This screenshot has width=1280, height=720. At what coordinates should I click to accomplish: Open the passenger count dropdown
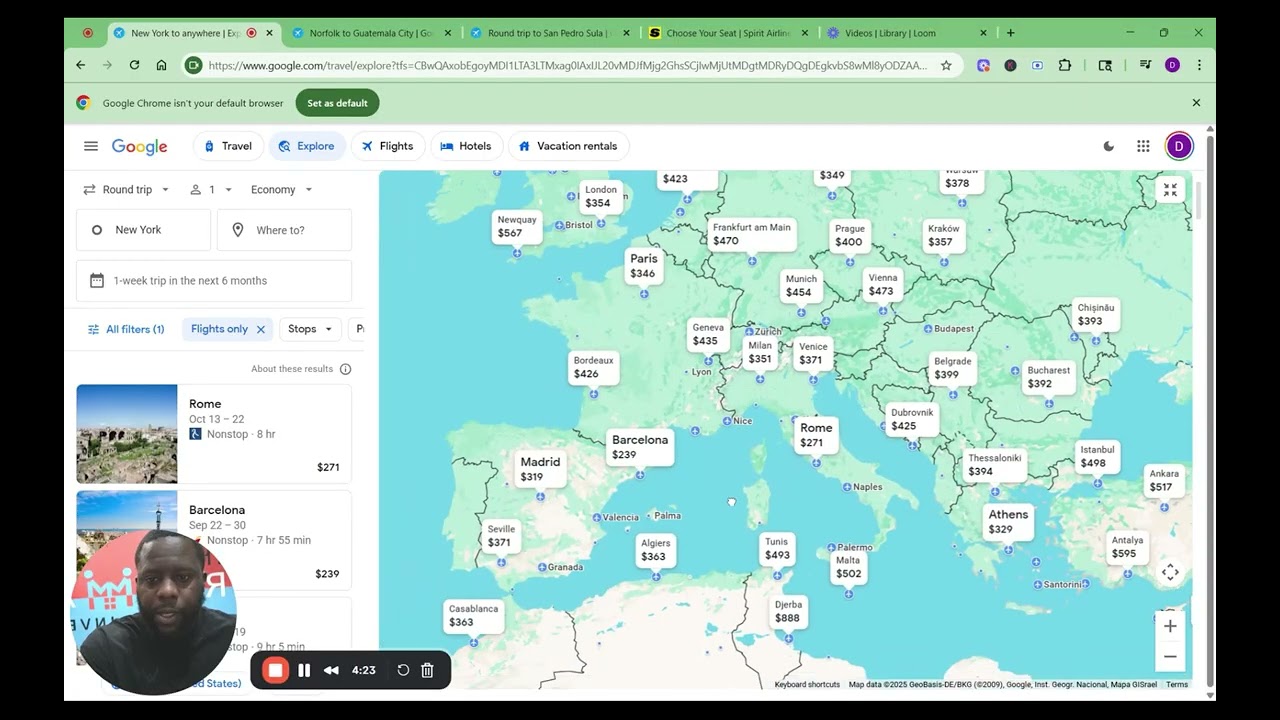[211, 190]
